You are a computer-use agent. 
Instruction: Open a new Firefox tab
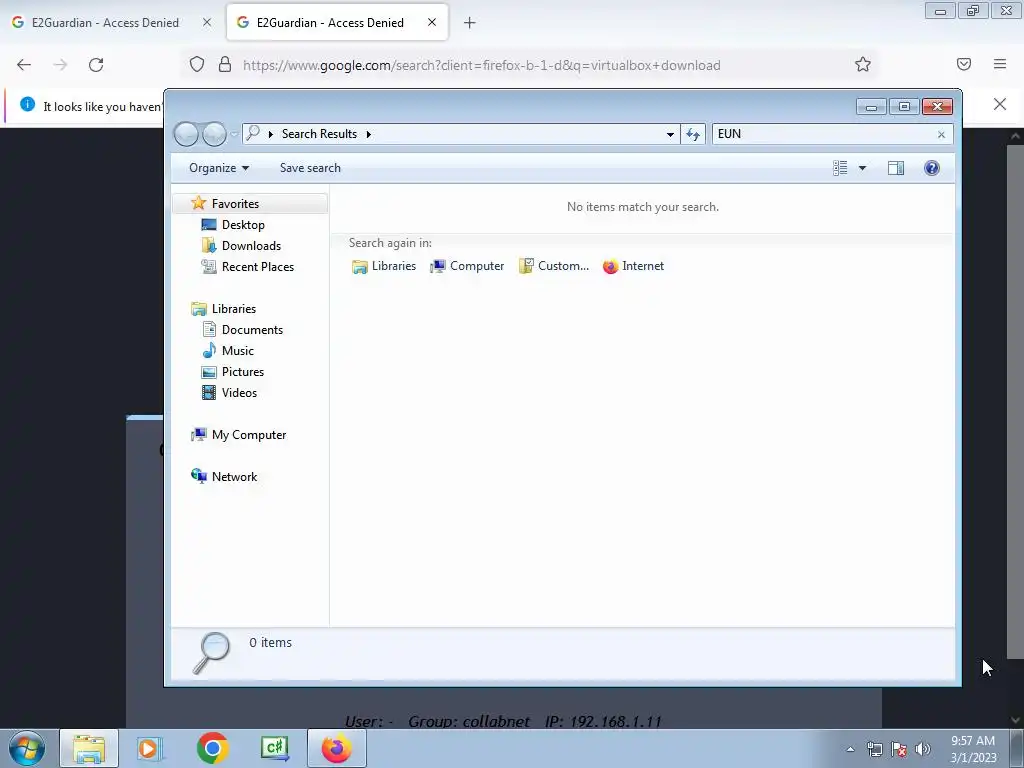click(470, 23)
